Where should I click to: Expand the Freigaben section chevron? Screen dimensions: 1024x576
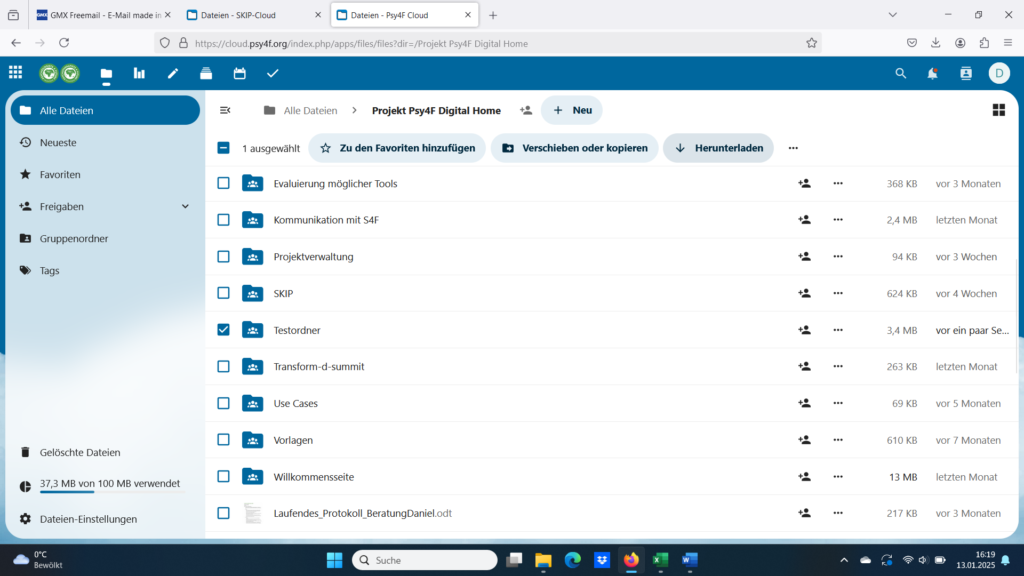(x=185, y=206)
